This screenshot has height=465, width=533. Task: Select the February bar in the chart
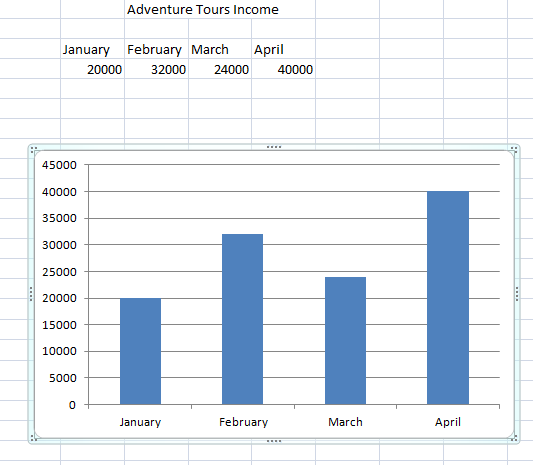[x=242, y=319]
